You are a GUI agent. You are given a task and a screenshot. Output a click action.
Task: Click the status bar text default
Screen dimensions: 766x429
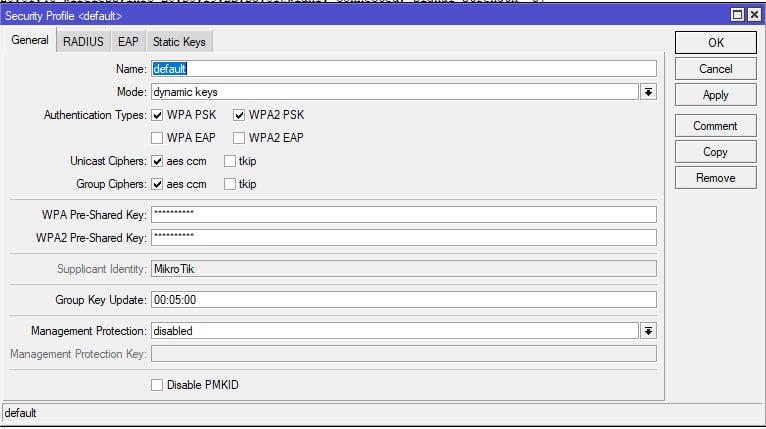tap(21, 413)
